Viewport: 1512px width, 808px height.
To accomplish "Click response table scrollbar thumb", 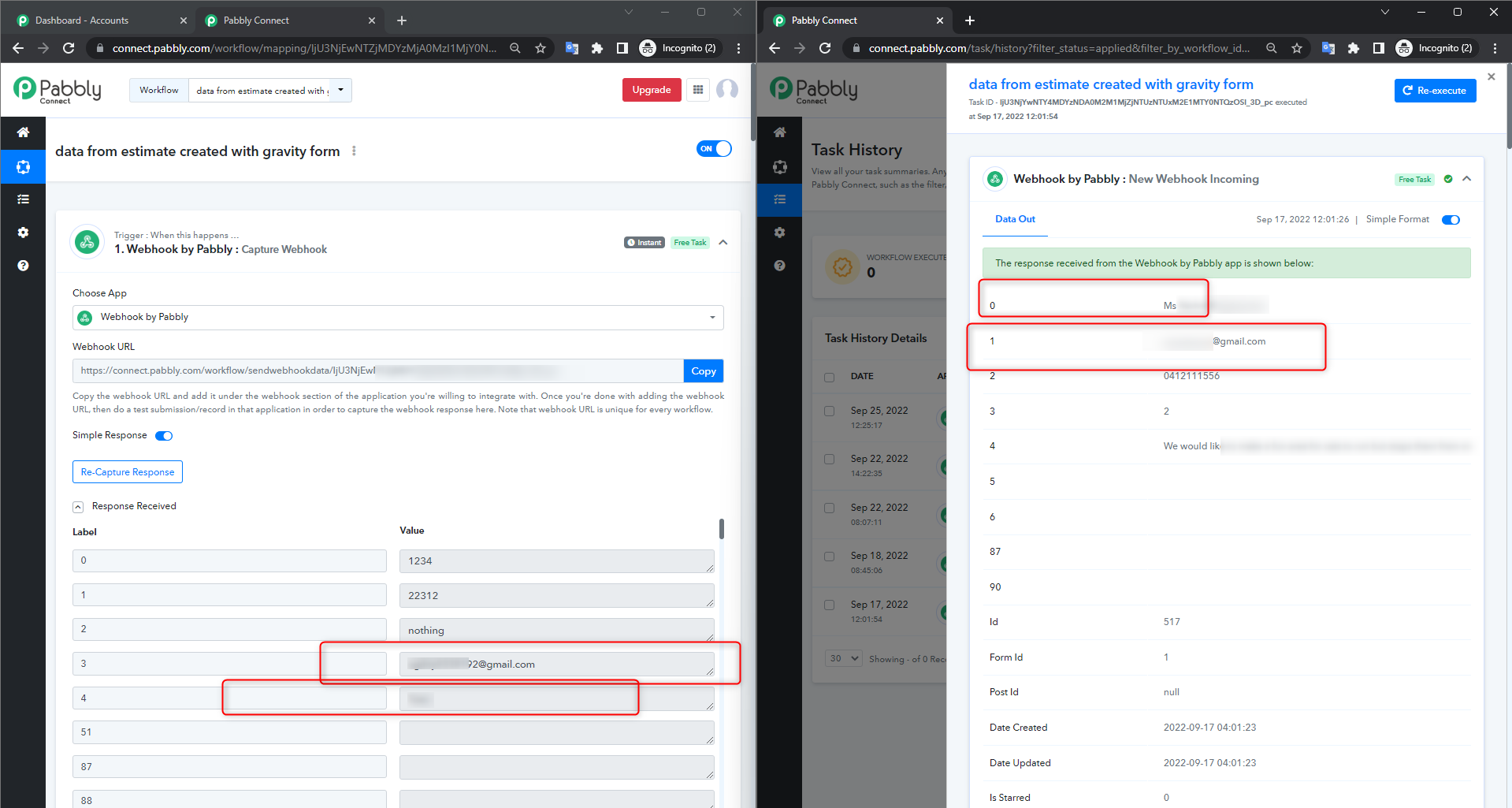I will (x=722, y=529).
